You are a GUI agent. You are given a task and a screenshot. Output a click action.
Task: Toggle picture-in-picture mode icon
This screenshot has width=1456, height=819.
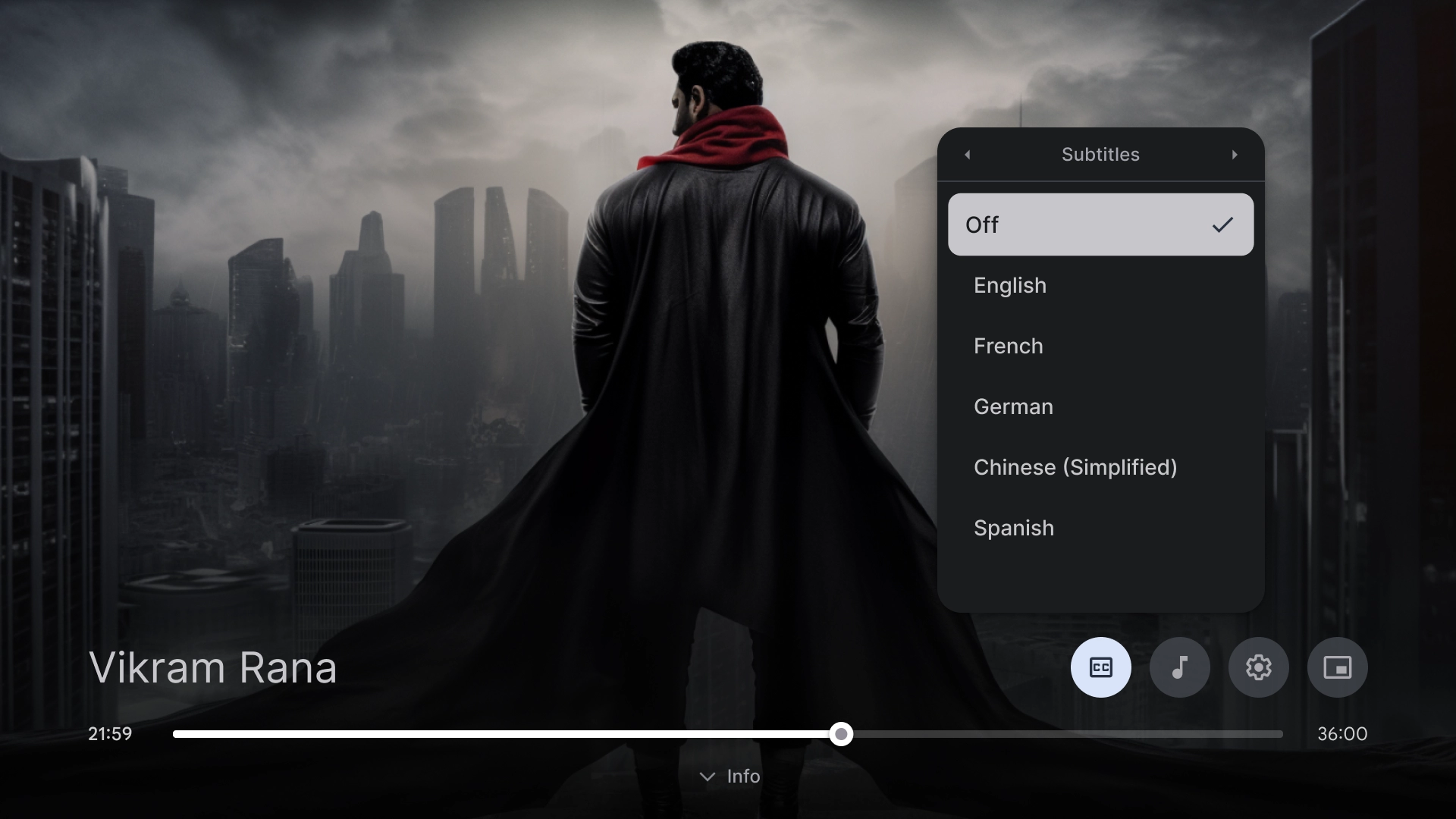tap(1338, 667)
